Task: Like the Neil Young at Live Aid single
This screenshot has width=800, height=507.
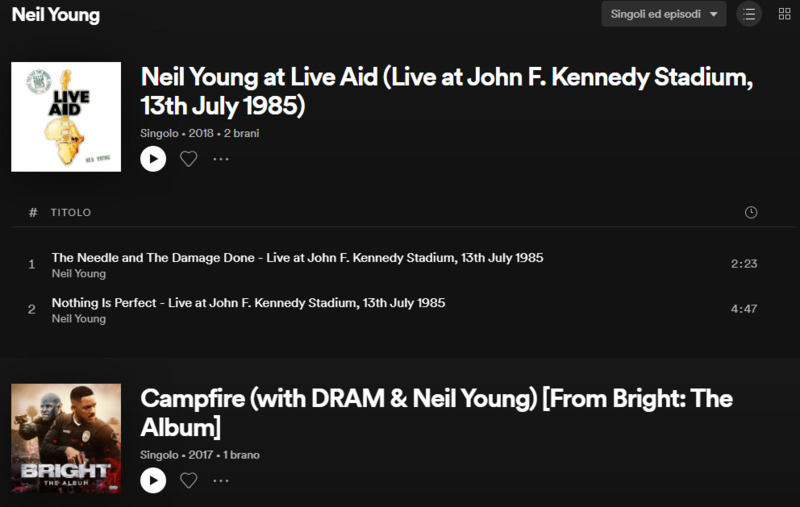Action: click(188, 158)
